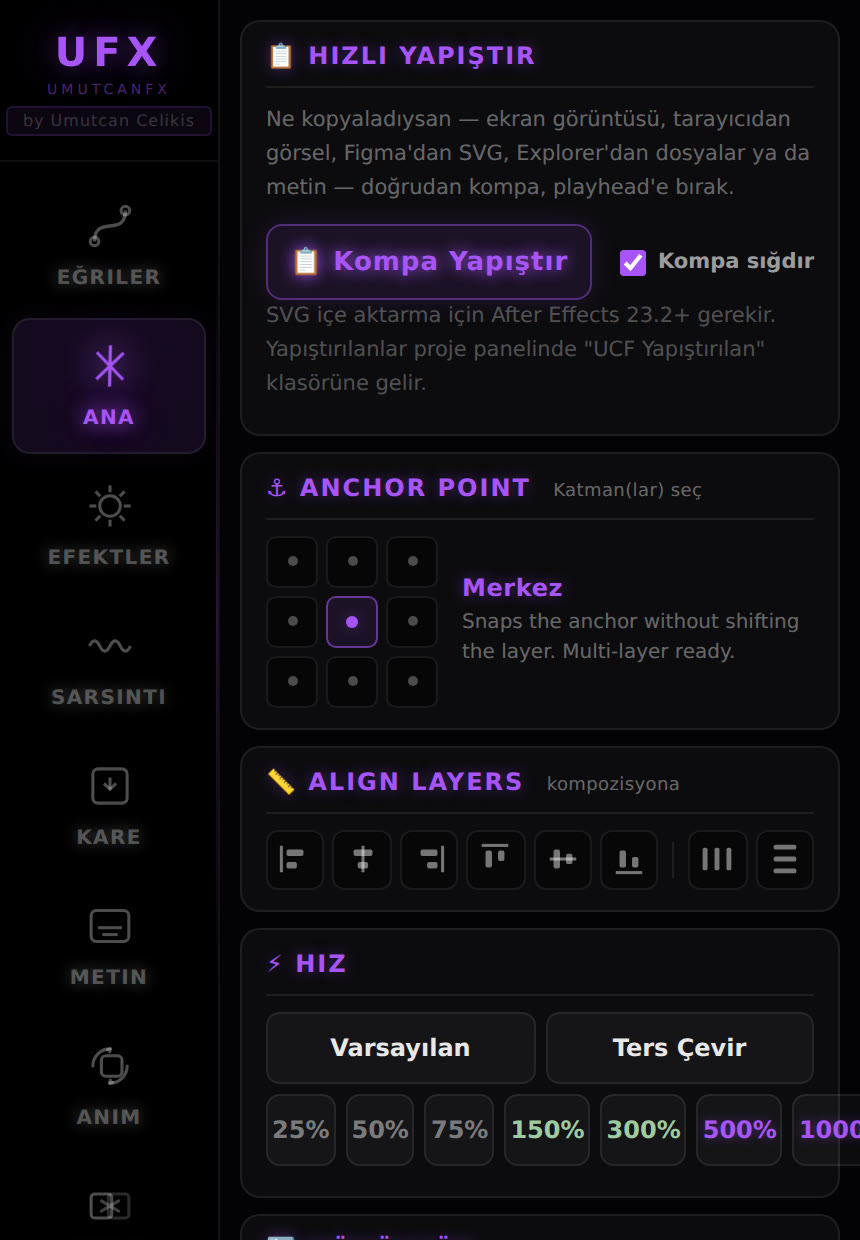The height and width of the screenshot is (1240, 860).
Task: Open the METİN text section
Action: 109,946
